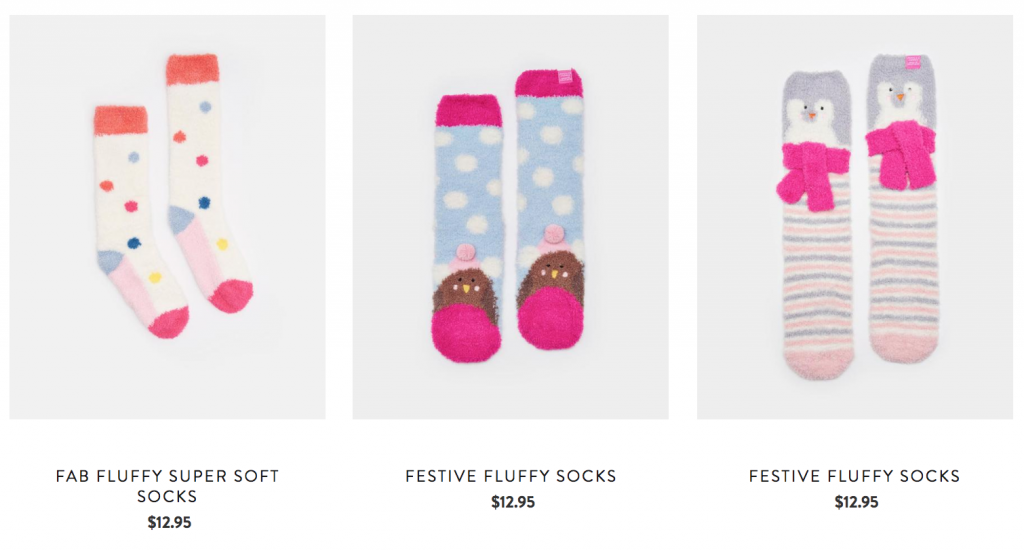Image resolution: width=1024 pixels, height=551 pixels.
Task: Click the right robin face on the blue sock
Action: click(x=552, y=277)
